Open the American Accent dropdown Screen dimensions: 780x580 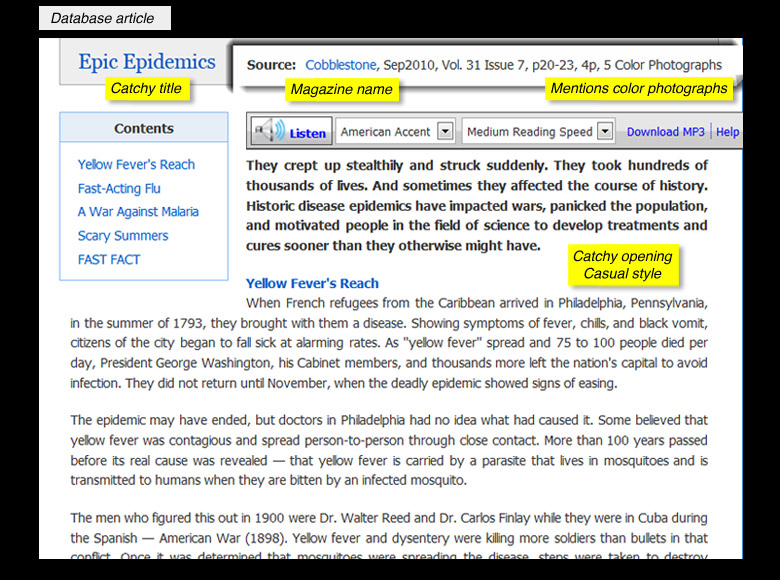pyautogui.click(x=445, y=132)
